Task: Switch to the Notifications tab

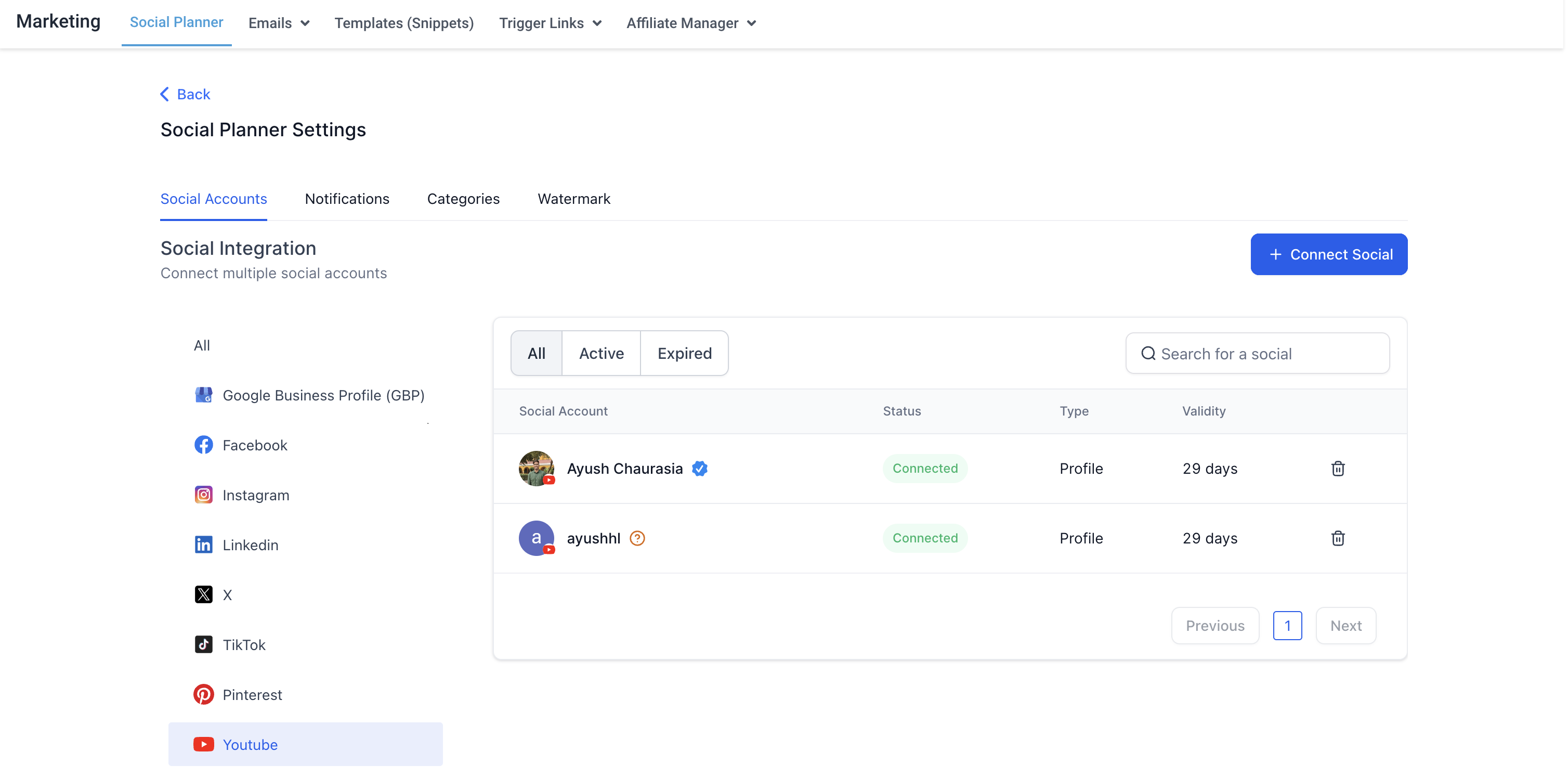Action: click(x=347, y=199)
